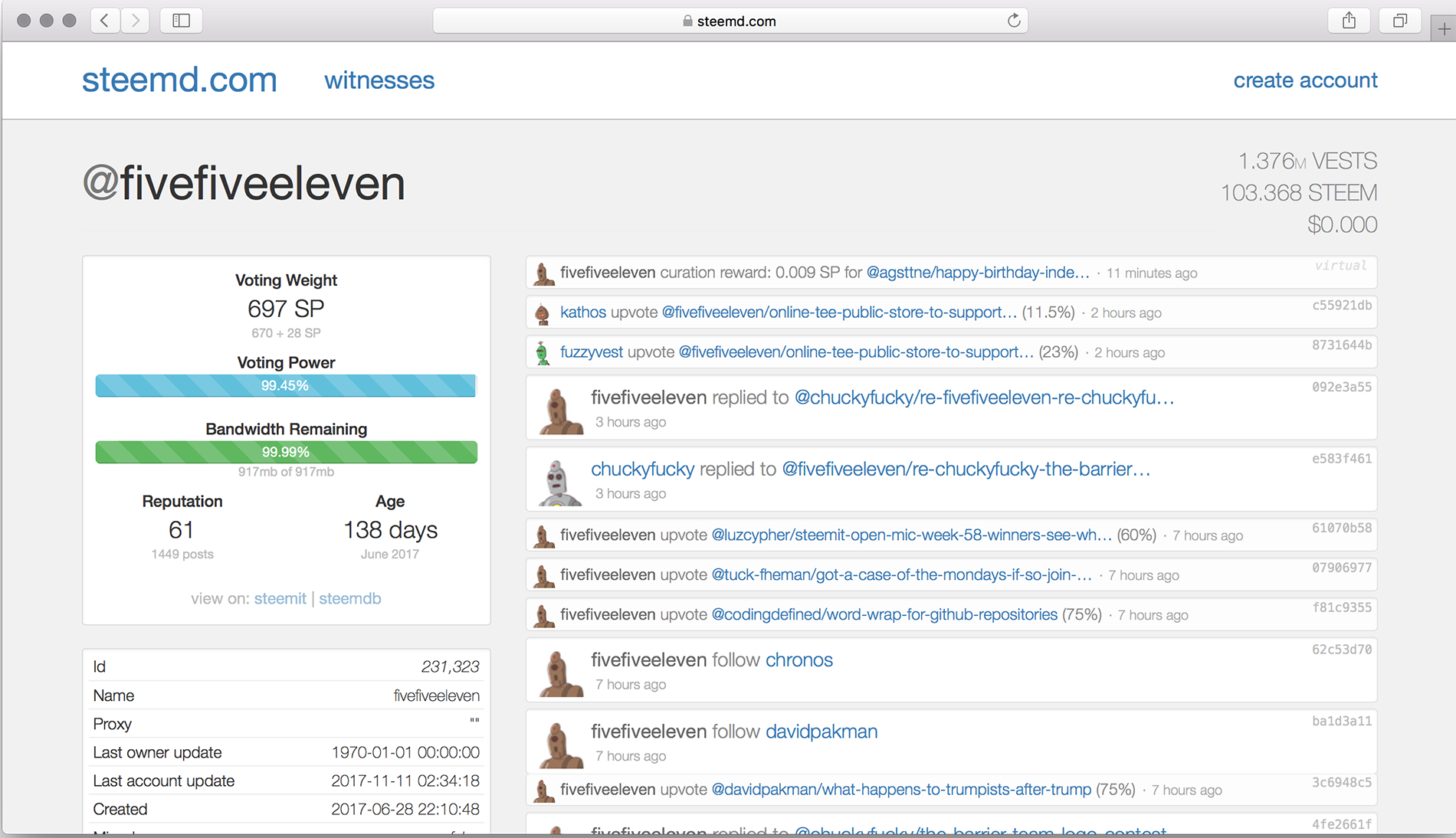Click the Reputation value 61

(x=182, y=529)
